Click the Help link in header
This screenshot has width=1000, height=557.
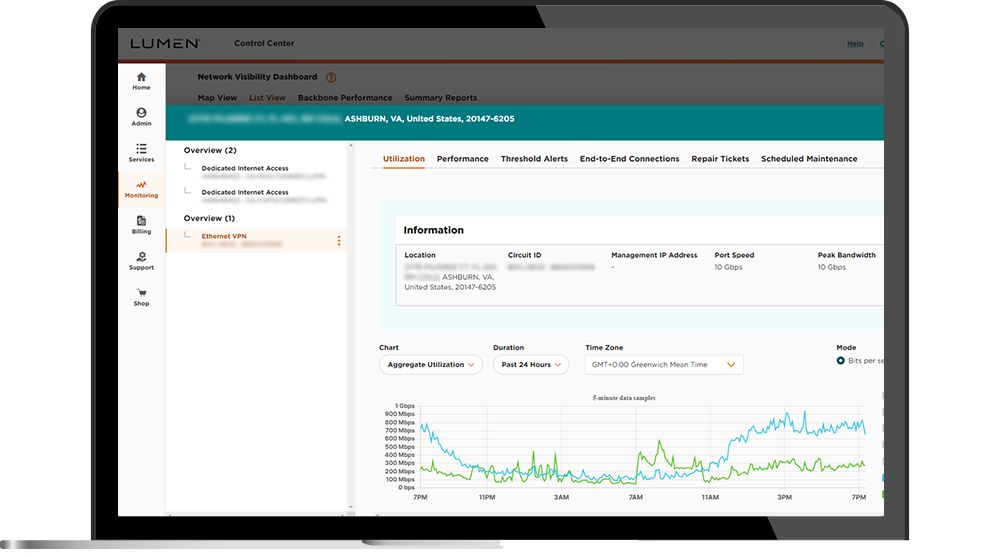(855, 43)
